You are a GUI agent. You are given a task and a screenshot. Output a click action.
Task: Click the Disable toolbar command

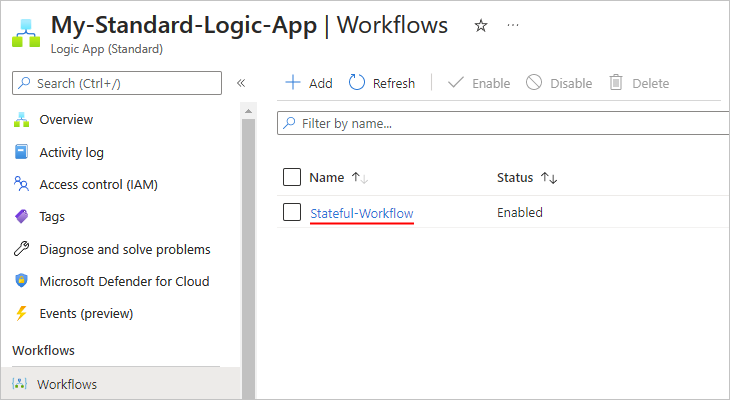coord(559,83)
